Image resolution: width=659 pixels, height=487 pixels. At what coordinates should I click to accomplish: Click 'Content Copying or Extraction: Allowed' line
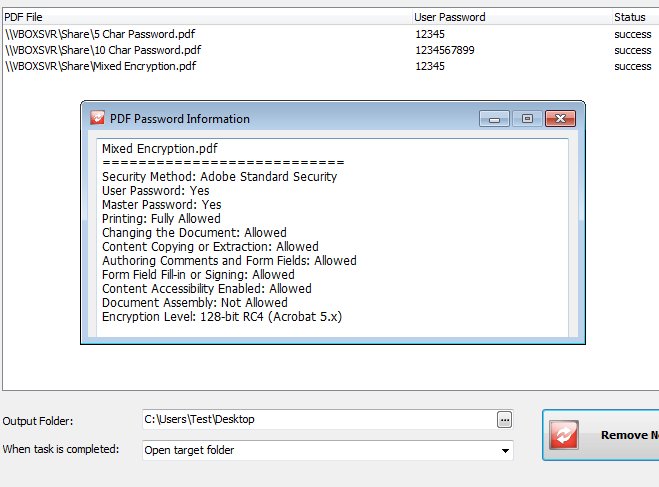coord(210,247)
